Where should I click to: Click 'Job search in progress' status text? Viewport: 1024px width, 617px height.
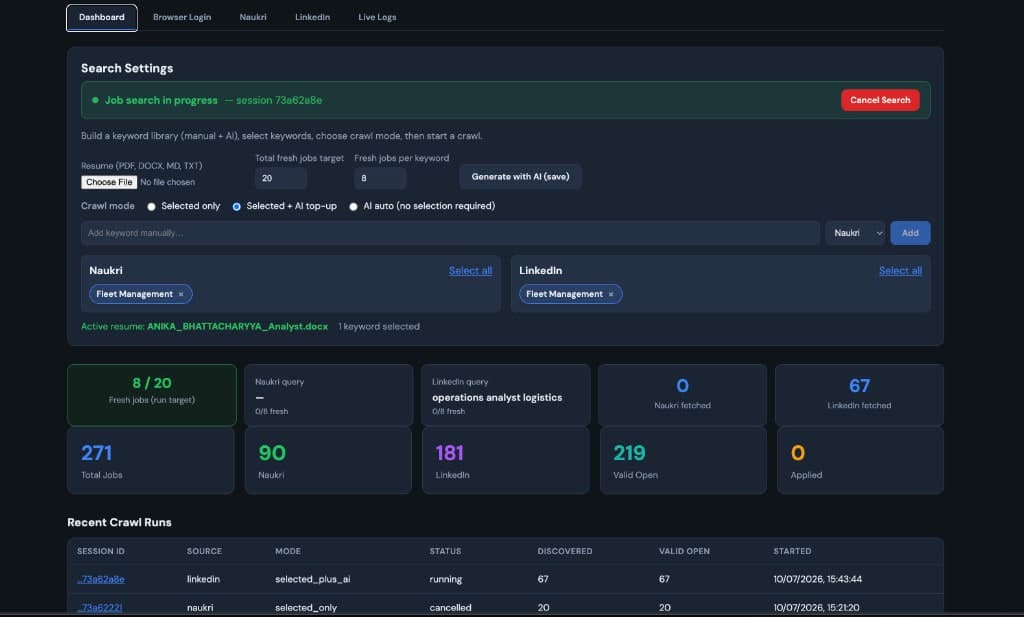tap(161, 101)
